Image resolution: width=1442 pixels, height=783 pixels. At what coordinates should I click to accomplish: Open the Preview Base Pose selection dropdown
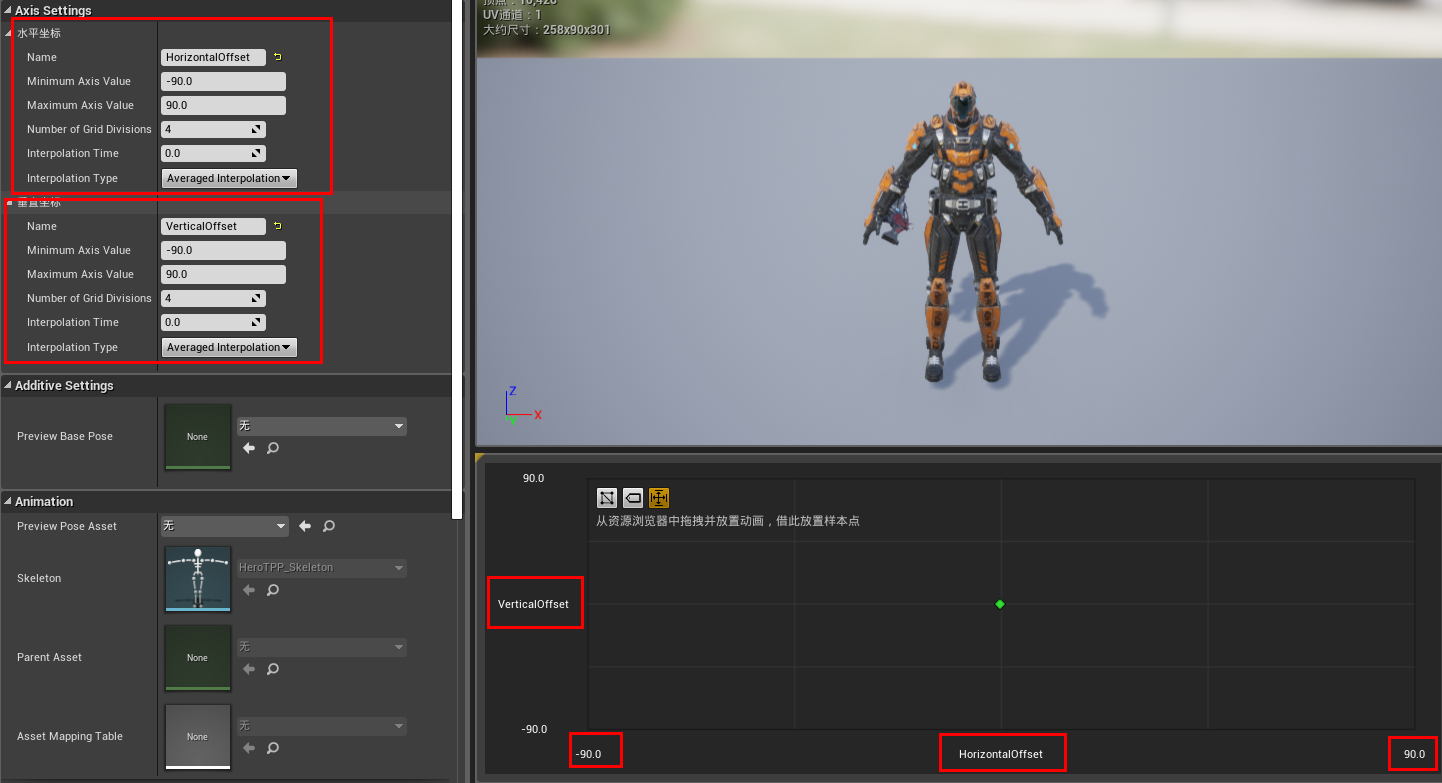321,426
